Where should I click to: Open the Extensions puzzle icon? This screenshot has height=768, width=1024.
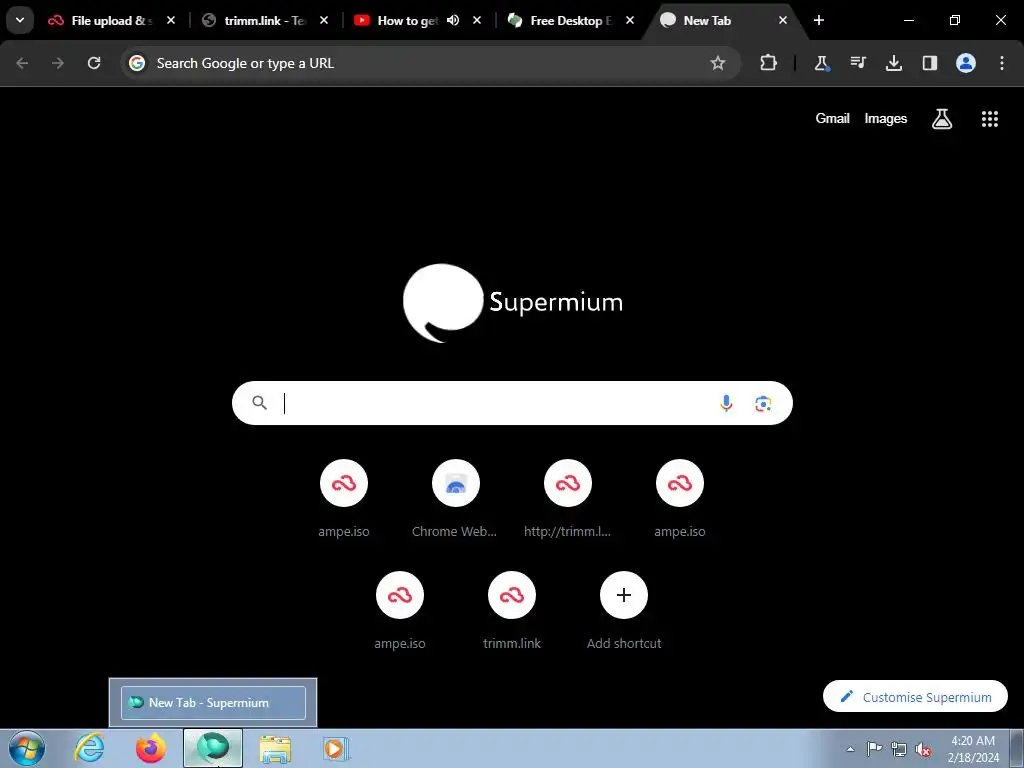pos(768,63)
